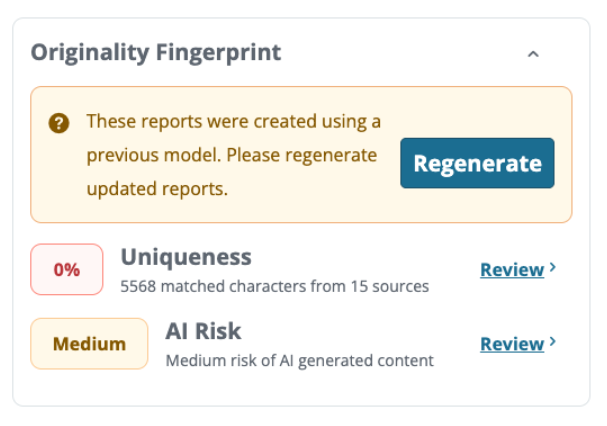Collapse the Originality Fingerprint panel
Image resolution: width=607 pixels, height=426 pixels.
[533, 54]
